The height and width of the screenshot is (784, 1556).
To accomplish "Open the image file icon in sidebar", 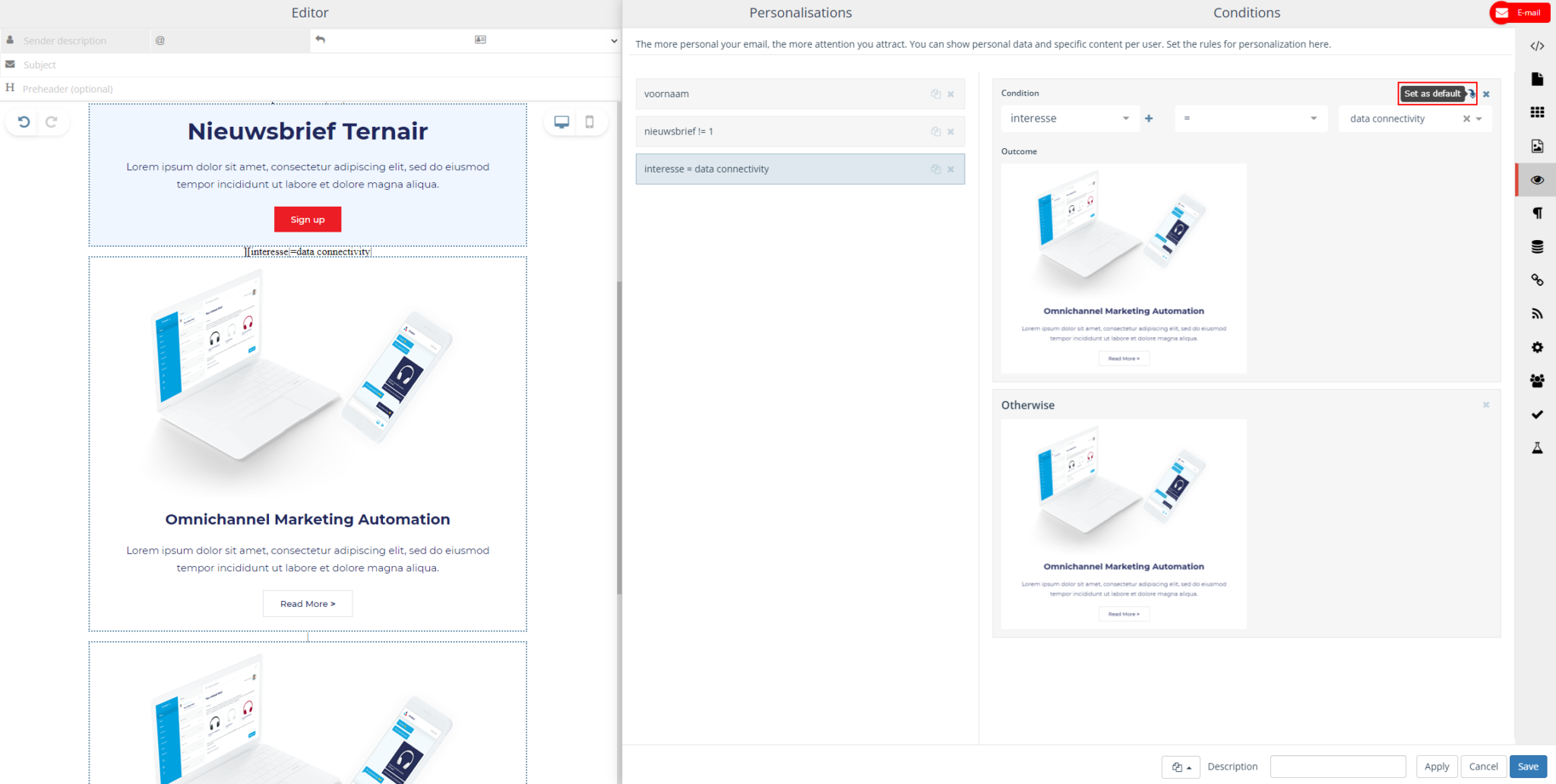I will (x=1537, y=146).
